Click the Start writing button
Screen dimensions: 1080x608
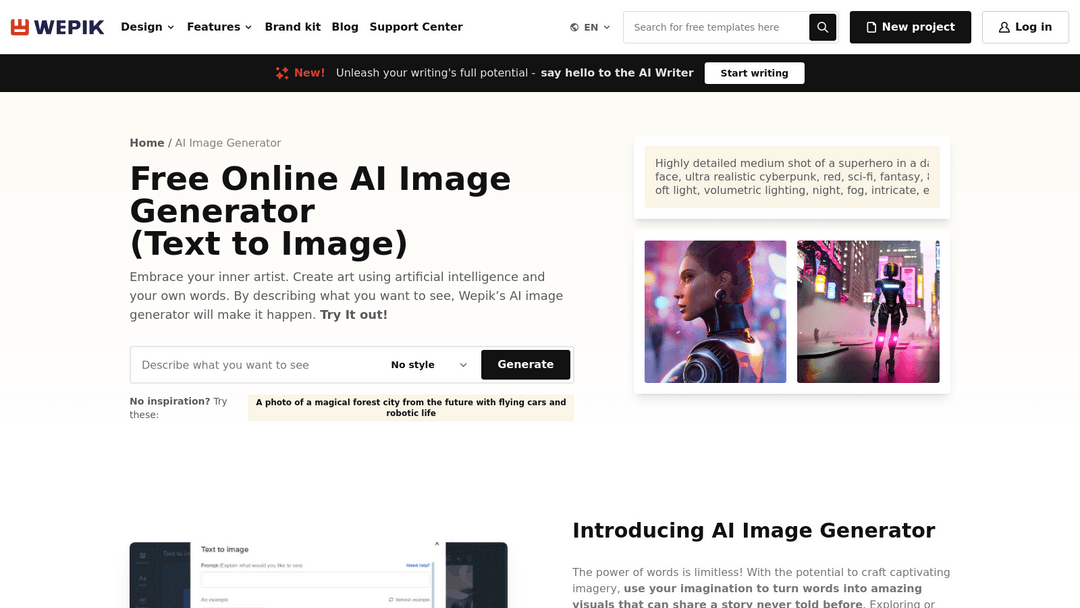click(x=754, y=73)
